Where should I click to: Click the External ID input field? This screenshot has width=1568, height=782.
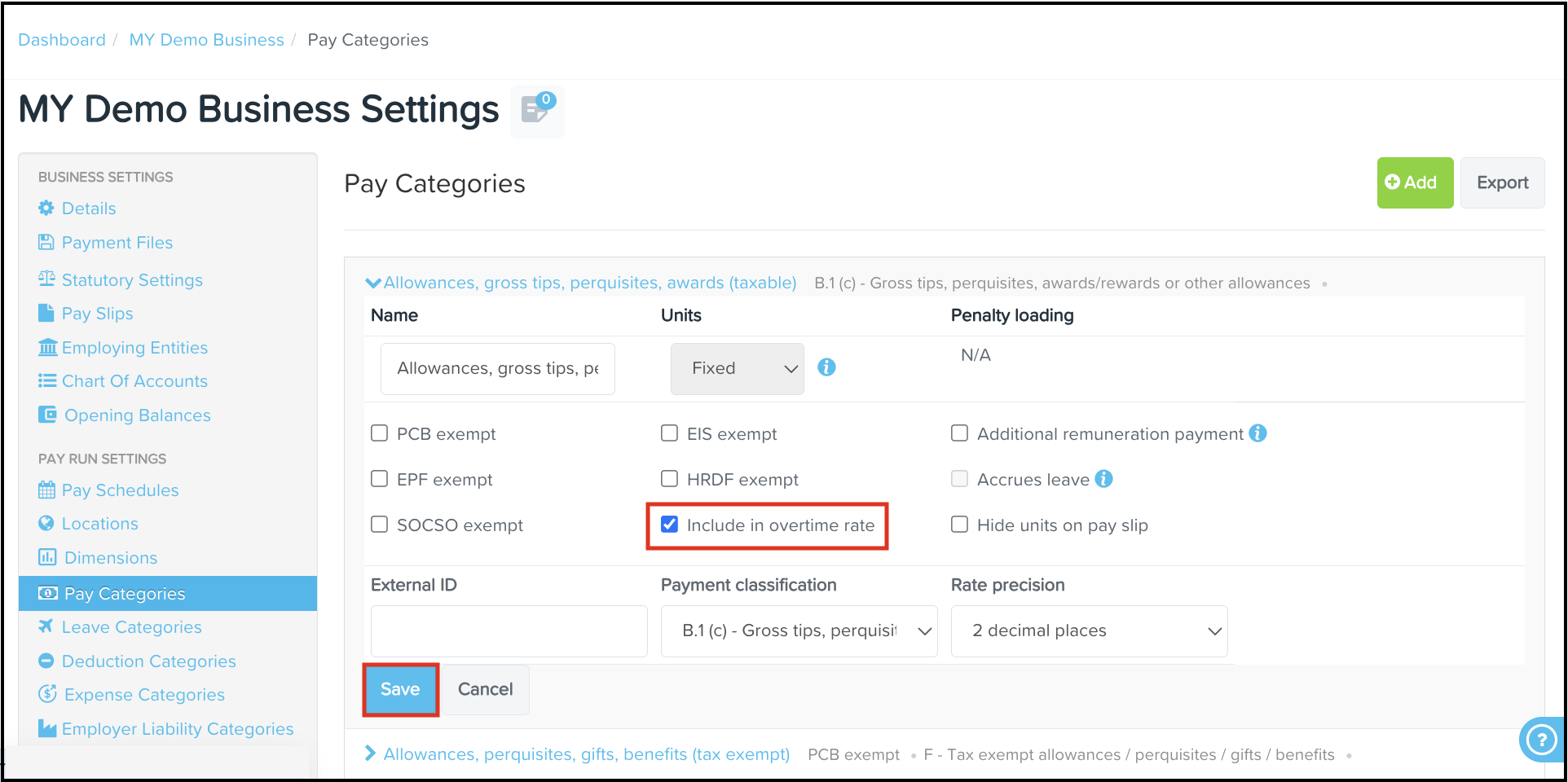tap(509, 630)
